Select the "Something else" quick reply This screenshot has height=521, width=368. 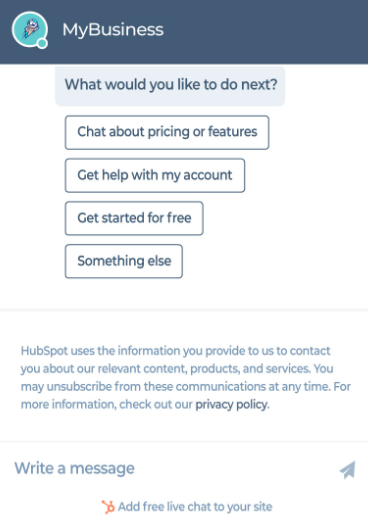[124, 261]
